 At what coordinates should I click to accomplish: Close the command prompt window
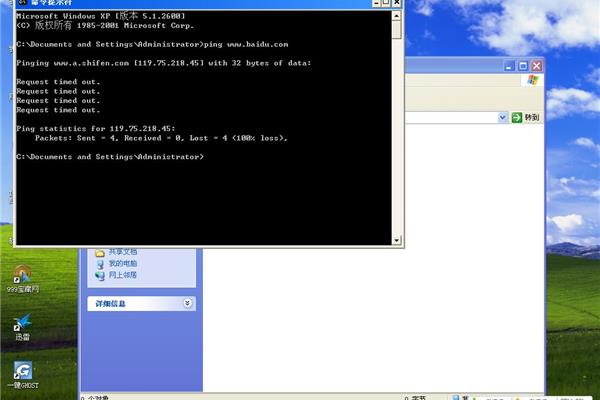coord(397,3)
